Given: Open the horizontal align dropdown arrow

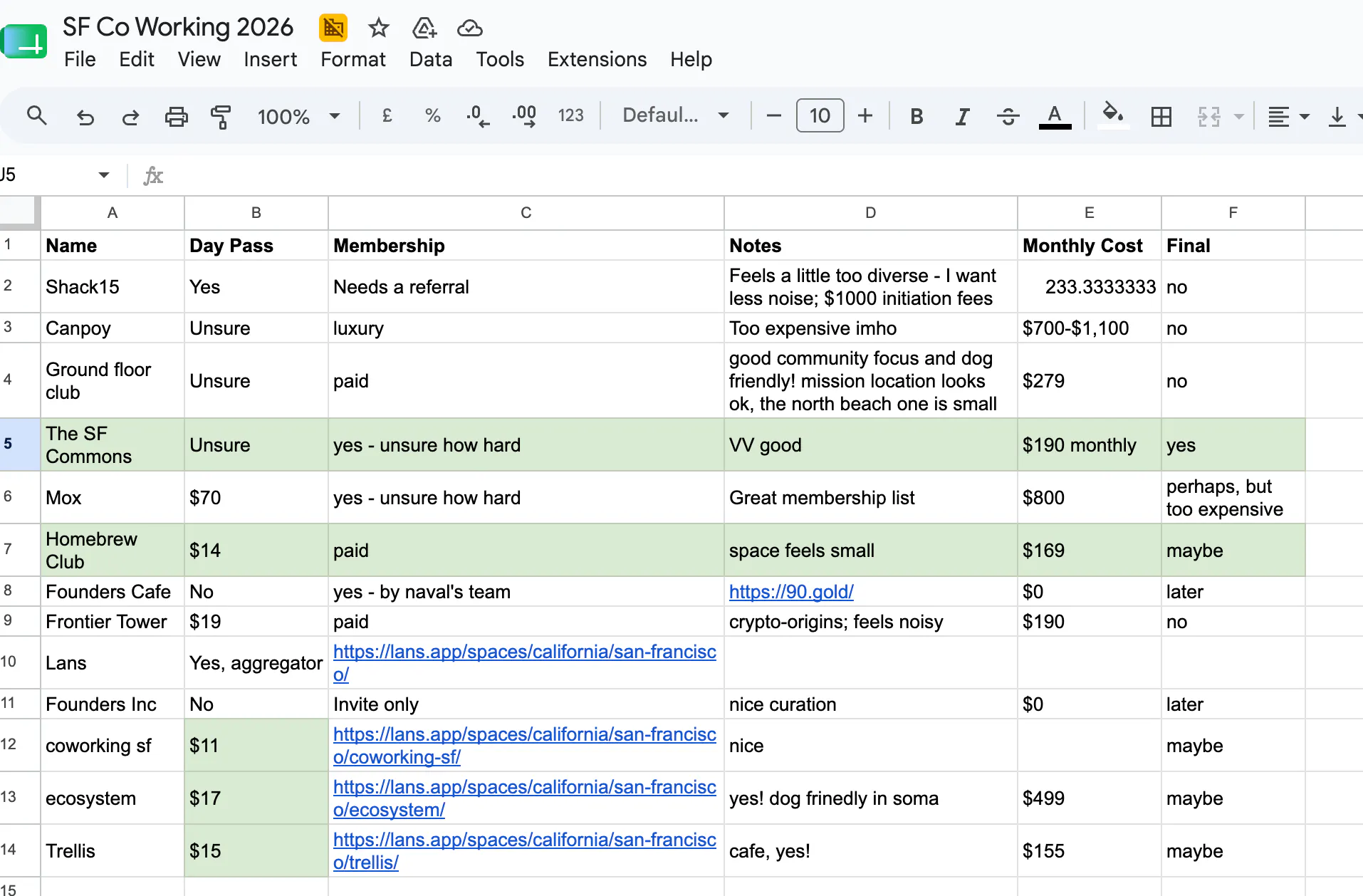Looking at the screenshot, I should click(x=1304, y=116).
